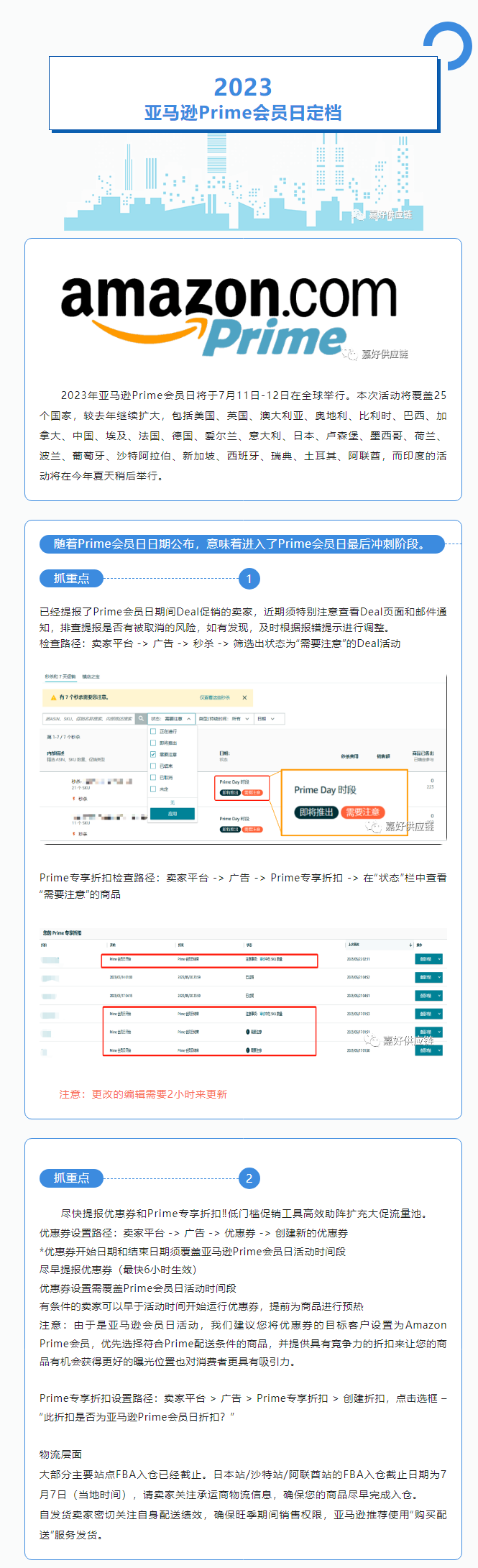Click the lightning 秒杀 icon under 11 个 SKU
The height and width of the screenshot is (1568, 478).
coord(73,833)
